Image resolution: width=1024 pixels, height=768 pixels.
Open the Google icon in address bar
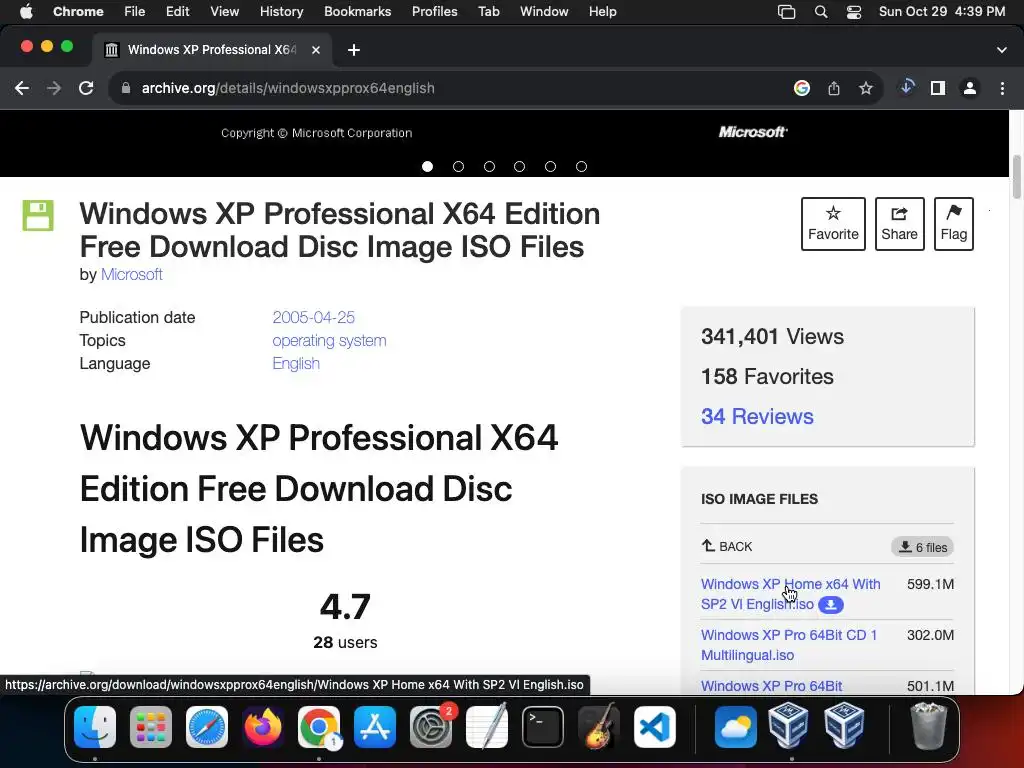click(x=802, y=88)
